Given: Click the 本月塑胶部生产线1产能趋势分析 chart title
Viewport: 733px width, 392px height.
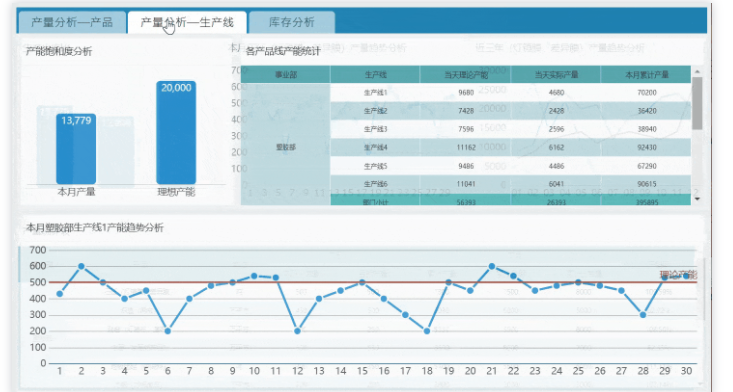Looking at the screenshot, I should (x=94, y=228).
